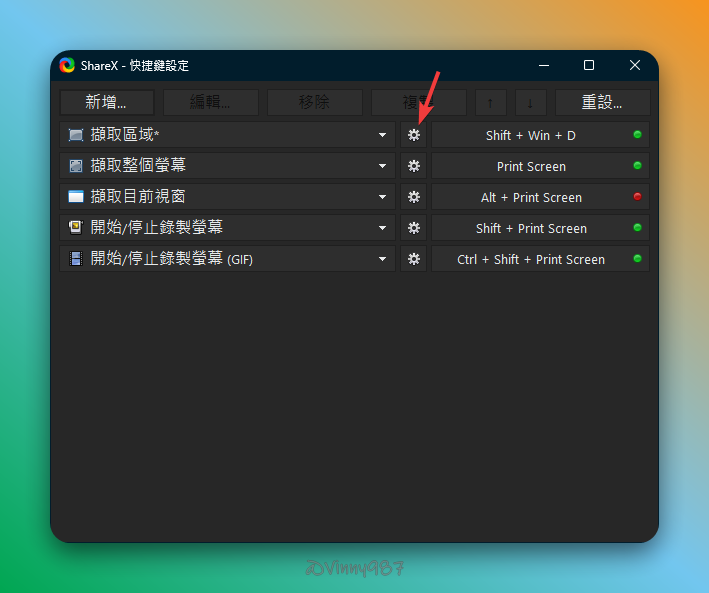Select the Print Screen hotkey field

[530, 166]
